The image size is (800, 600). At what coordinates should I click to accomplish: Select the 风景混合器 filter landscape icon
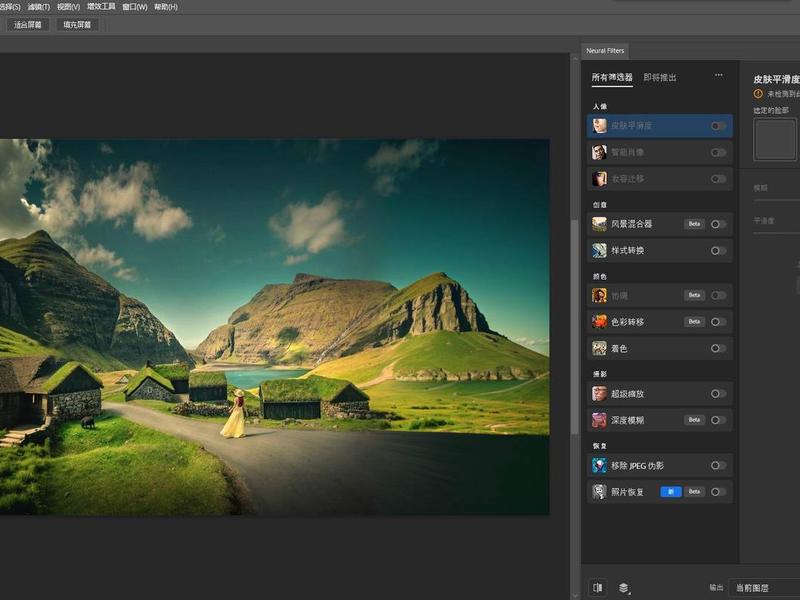coord(599,224)
